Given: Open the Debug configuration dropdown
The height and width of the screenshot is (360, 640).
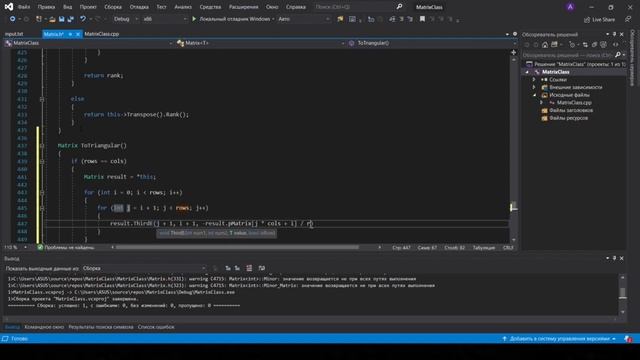Looking at the screenshot, I should 126,19.
